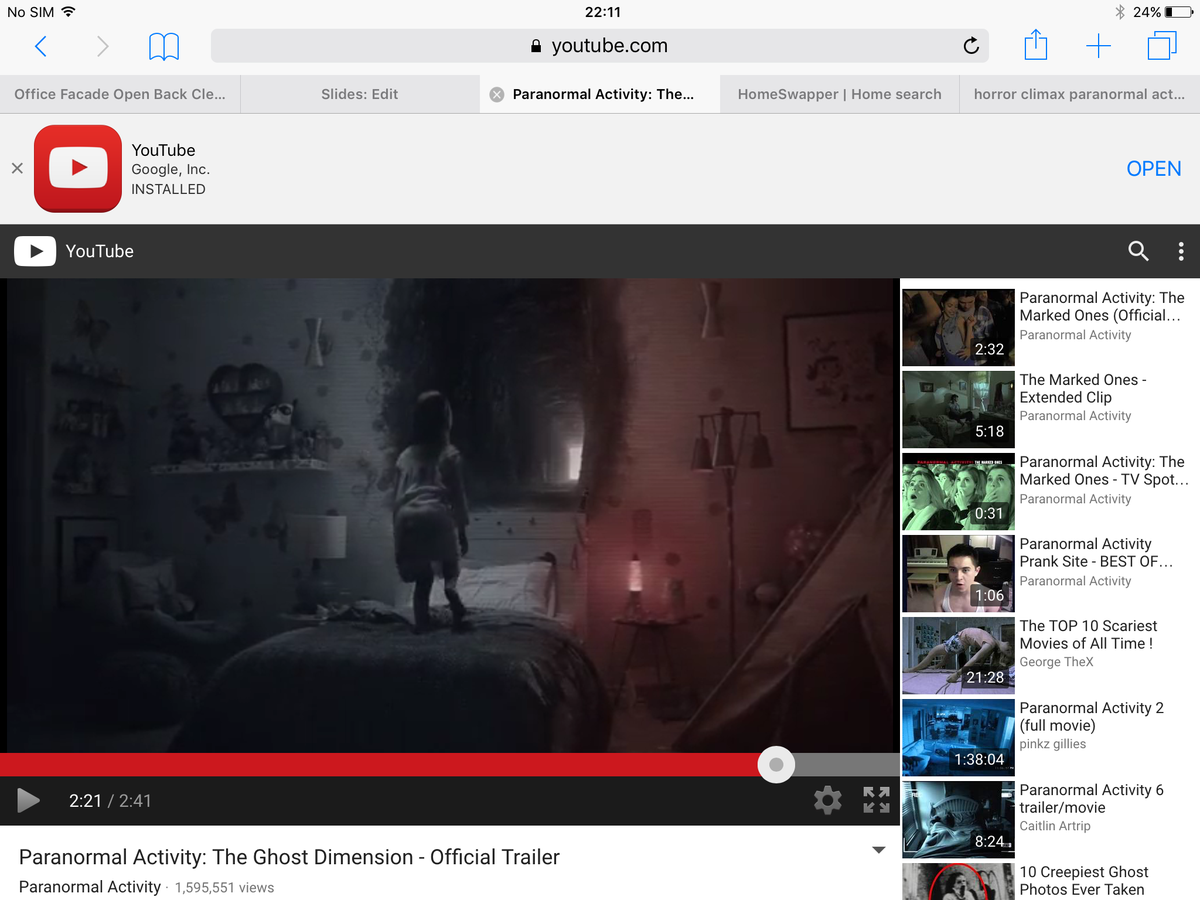The height and width of the screenshot is (900, 1200).
Task: Open the Safari share sheet icon
Action: click(x=1036, y=44)
